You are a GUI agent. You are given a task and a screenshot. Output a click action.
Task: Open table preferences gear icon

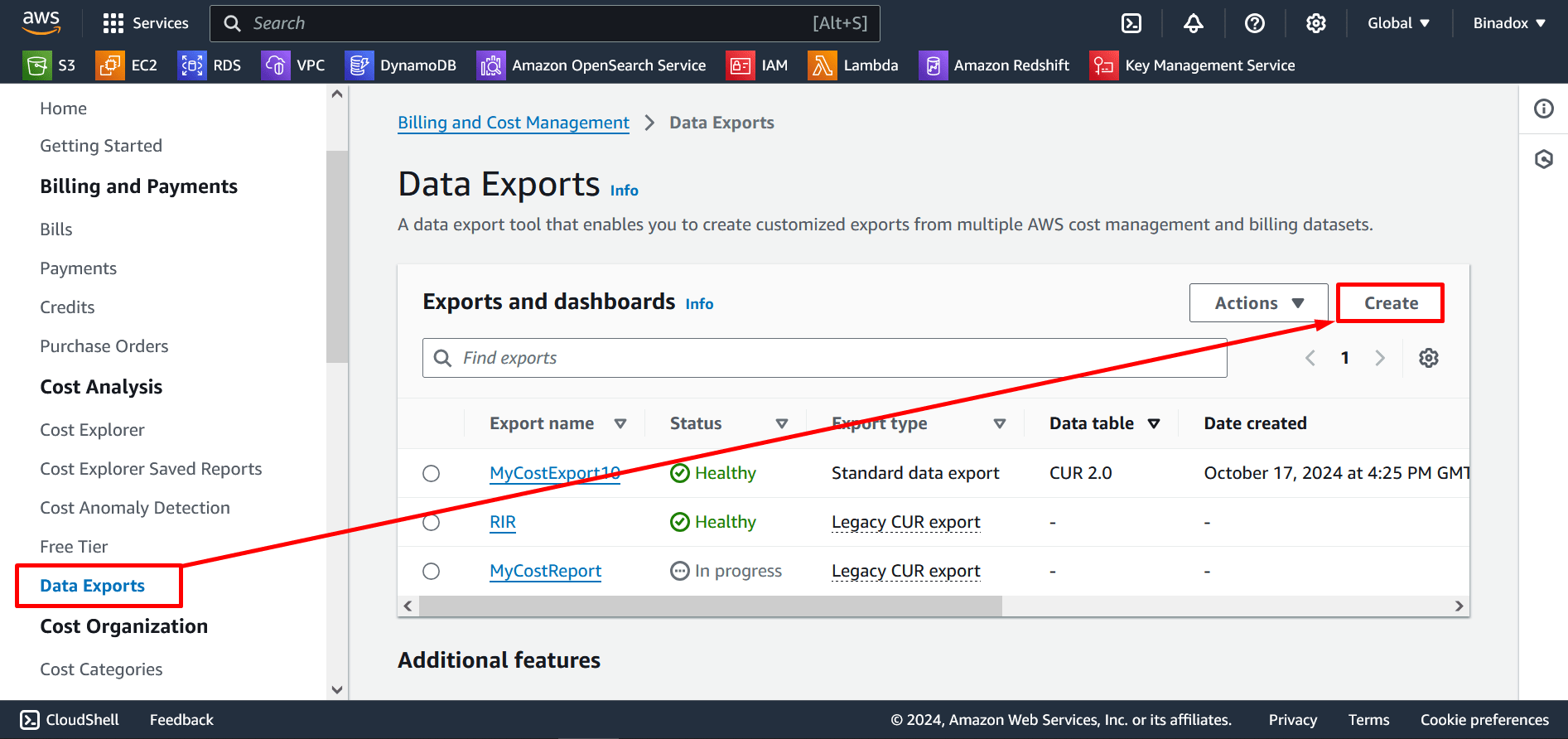(x=1428, y=358)
